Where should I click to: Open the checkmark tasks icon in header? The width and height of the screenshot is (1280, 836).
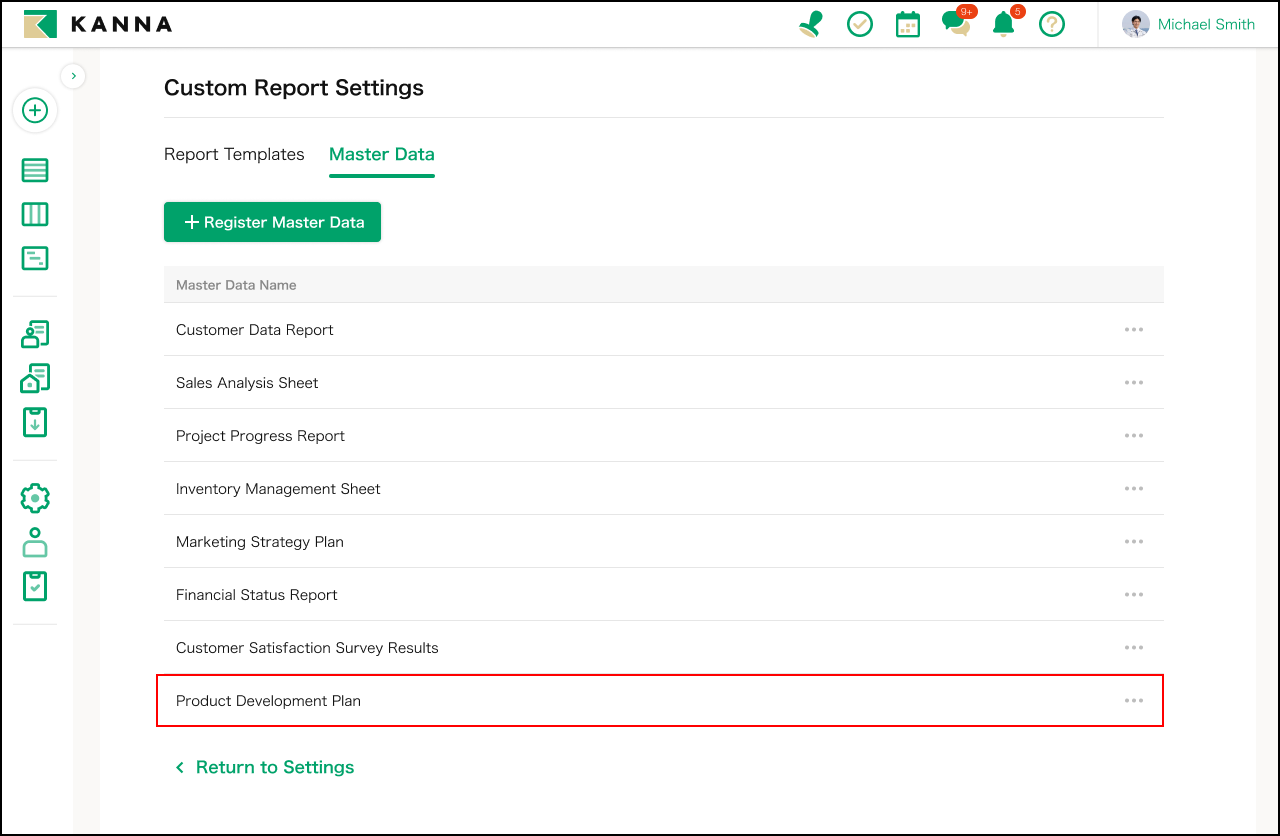[x=860, y=24]
